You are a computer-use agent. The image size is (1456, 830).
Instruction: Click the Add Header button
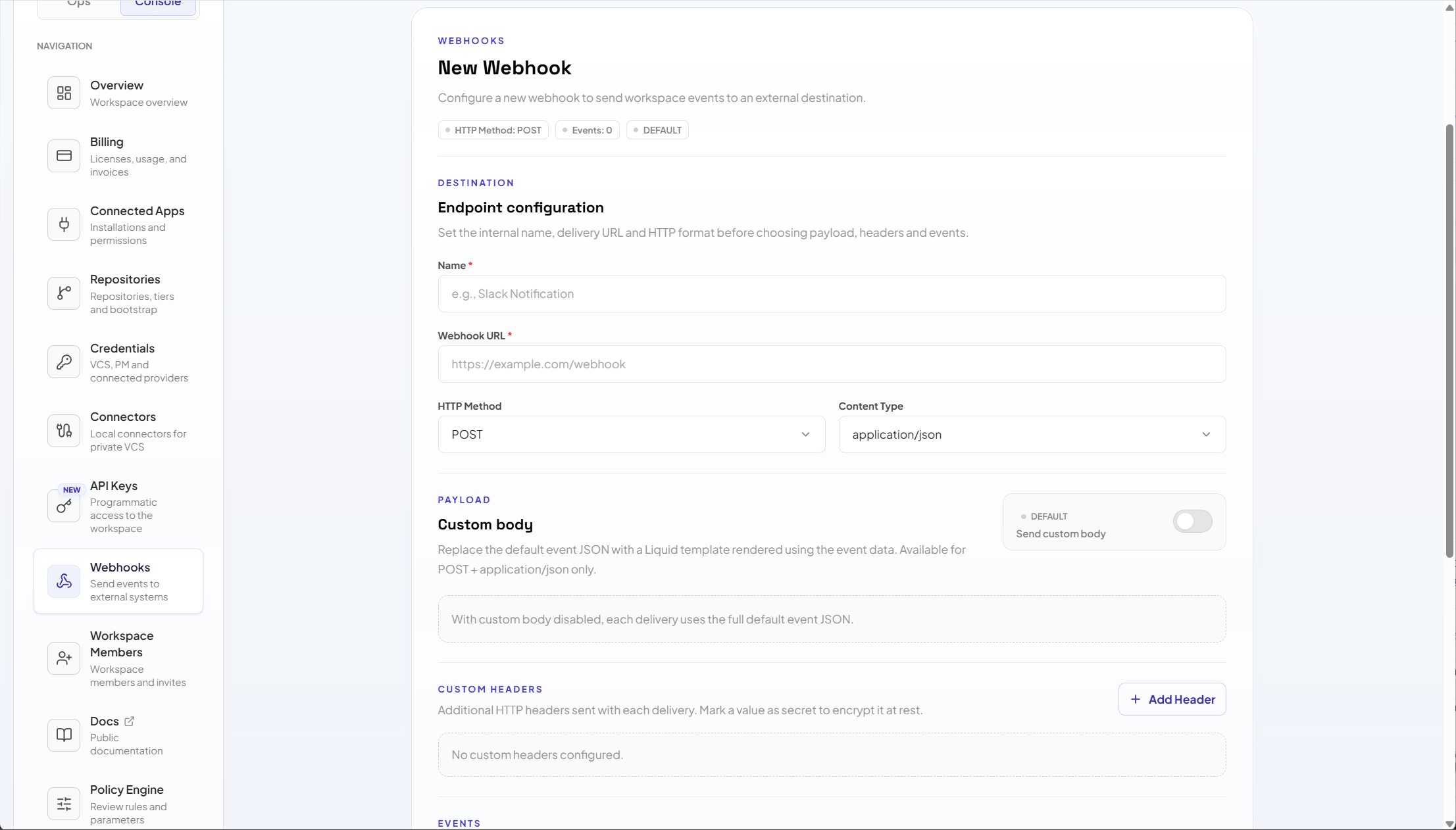pos(1172,699)
